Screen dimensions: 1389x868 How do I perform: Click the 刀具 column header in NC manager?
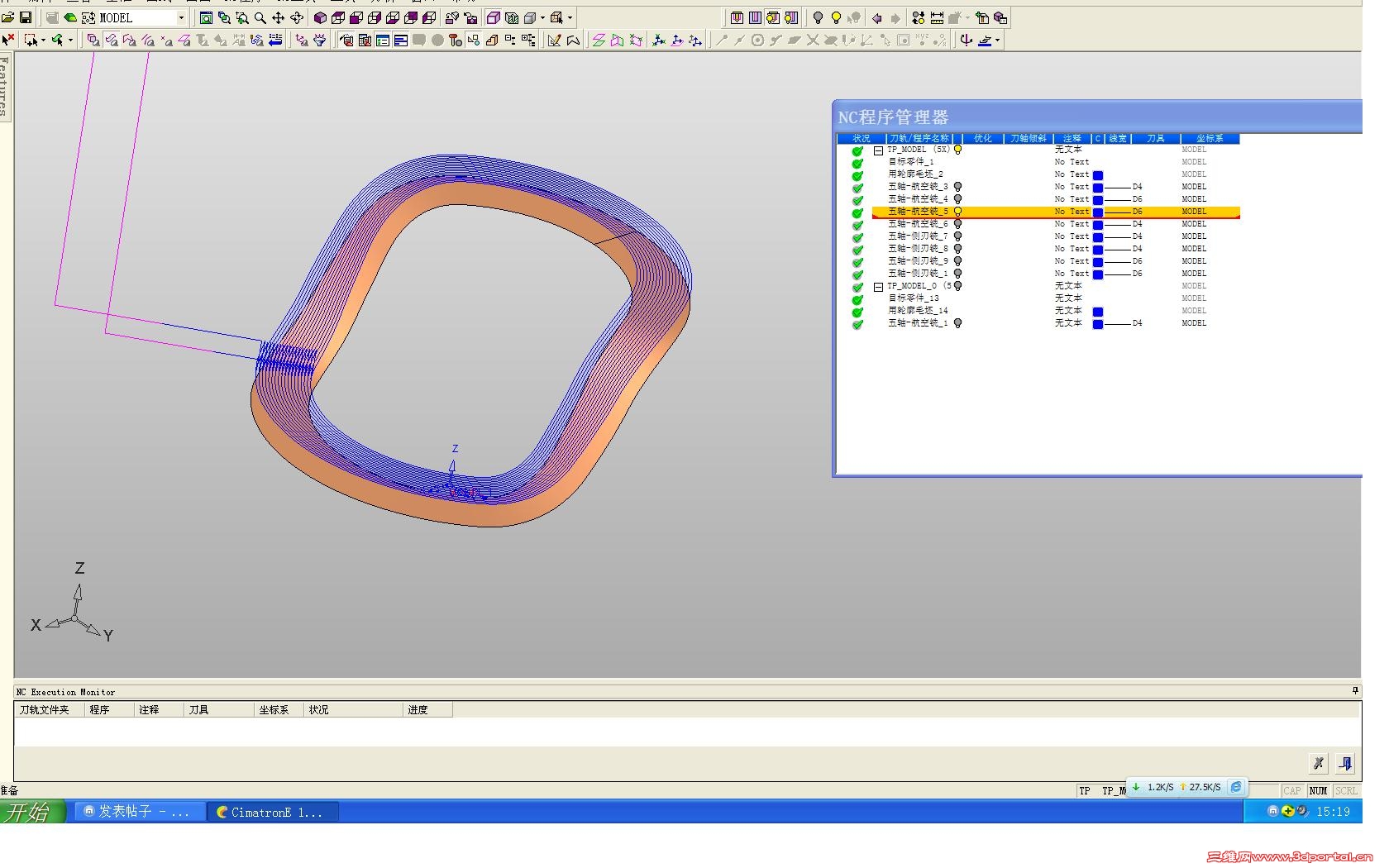[x=1155, y=138]
